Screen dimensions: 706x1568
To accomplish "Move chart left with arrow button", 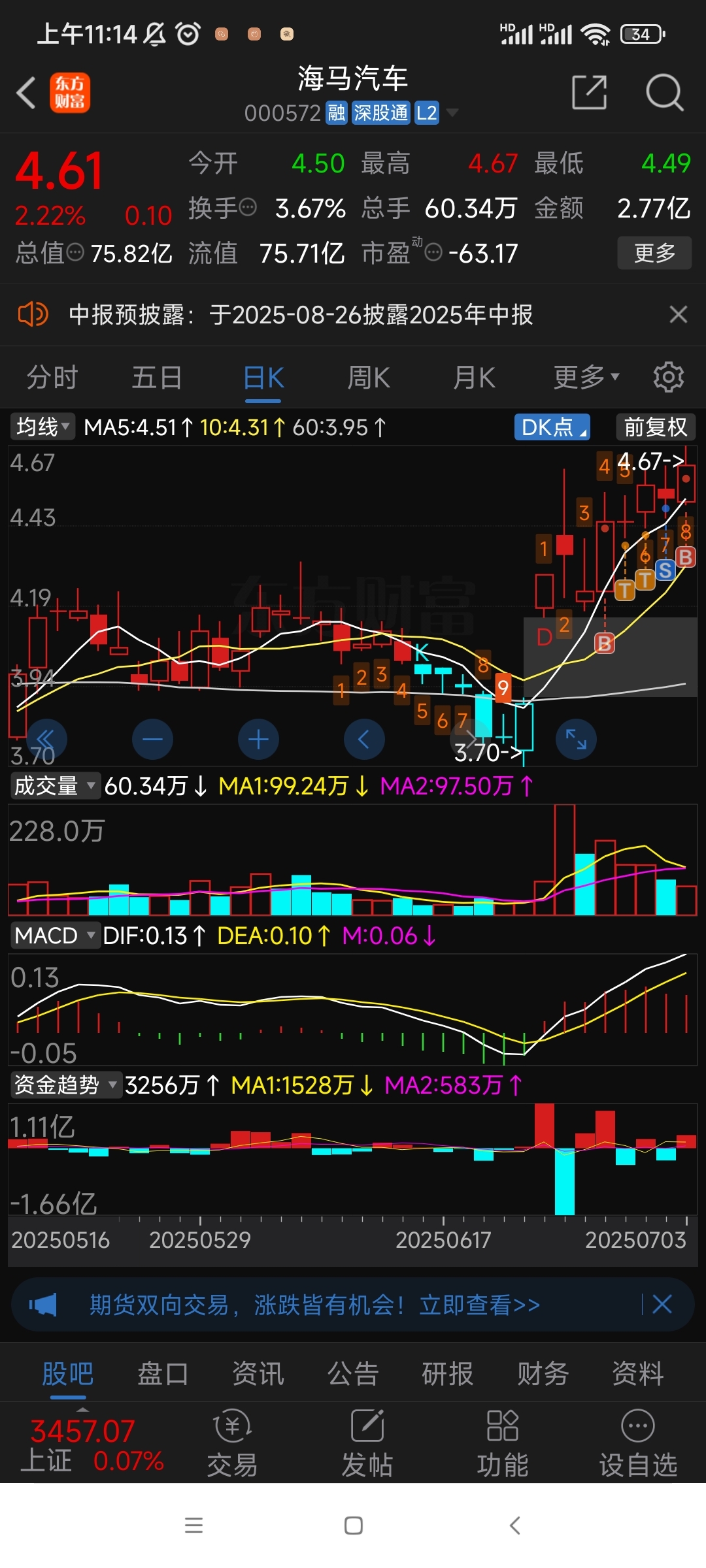I will (364, 739).
